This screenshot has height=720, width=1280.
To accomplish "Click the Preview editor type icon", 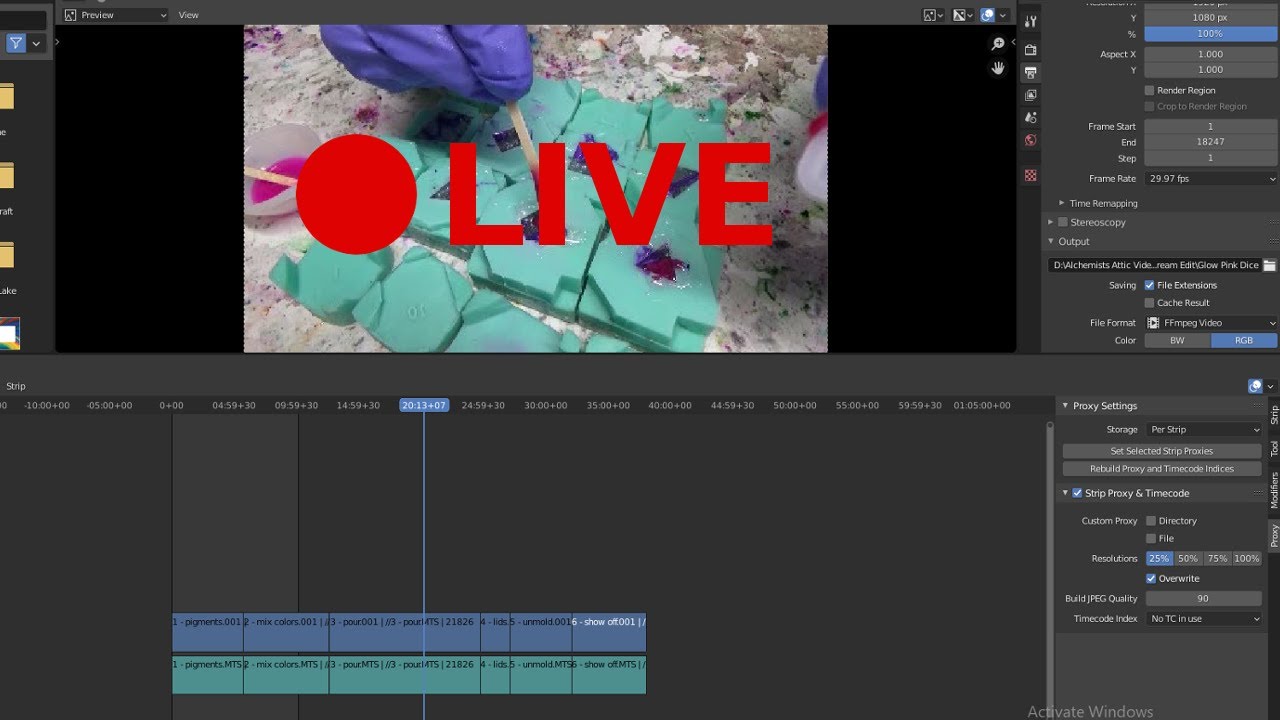I will pos(70,15).
